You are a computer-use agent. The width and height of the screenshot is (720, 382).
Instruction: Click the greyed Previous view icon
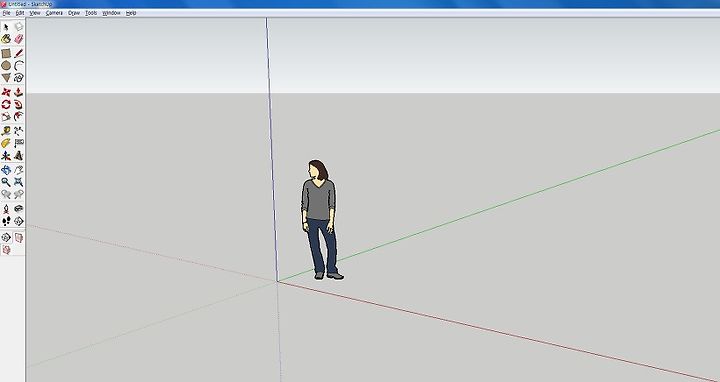[x=6, y=195]
